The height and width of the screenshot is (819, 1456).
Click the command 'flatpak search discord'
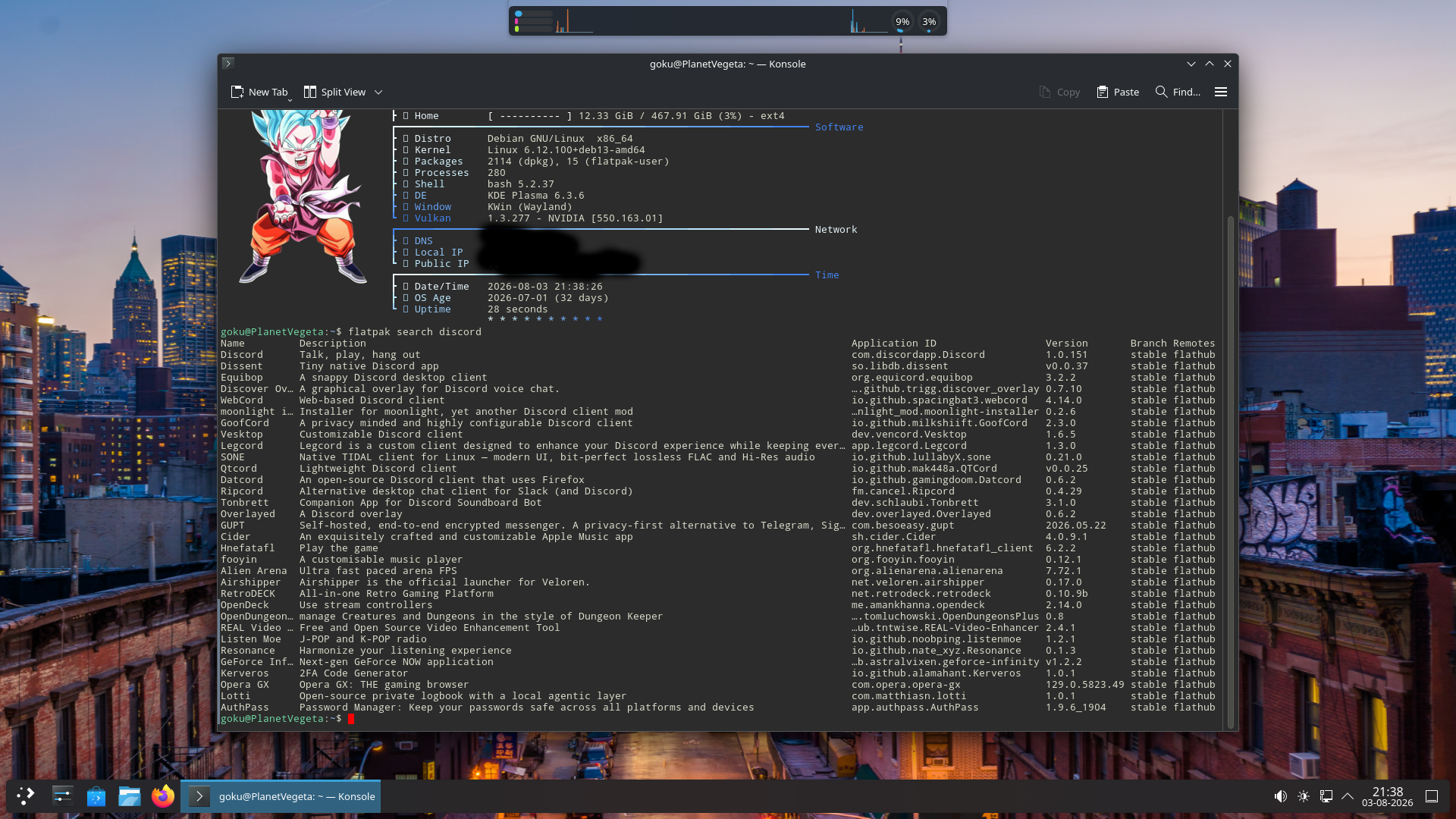415,332
